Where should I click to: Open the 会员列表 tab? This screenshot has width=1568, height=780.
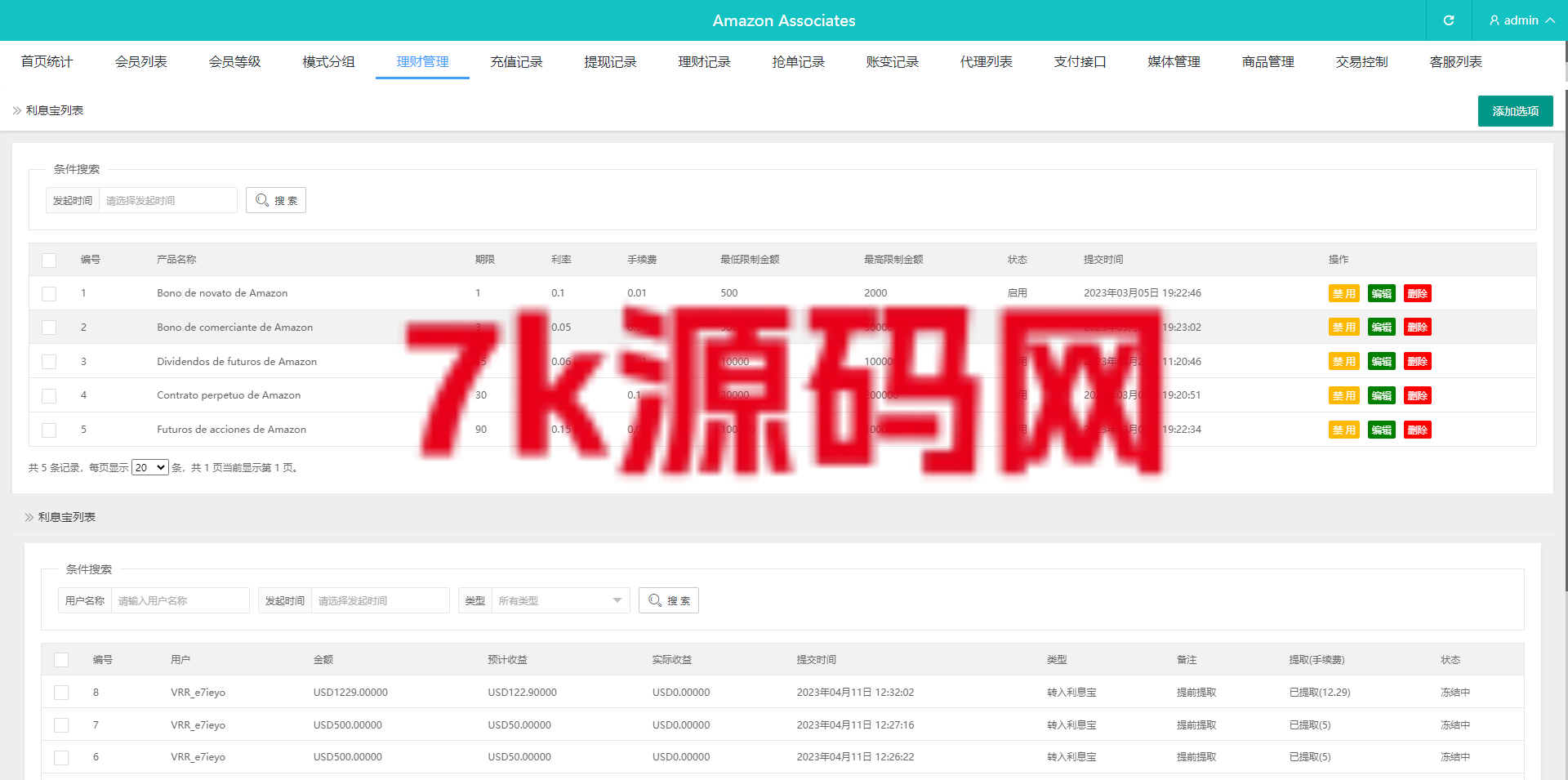[140, 61]
